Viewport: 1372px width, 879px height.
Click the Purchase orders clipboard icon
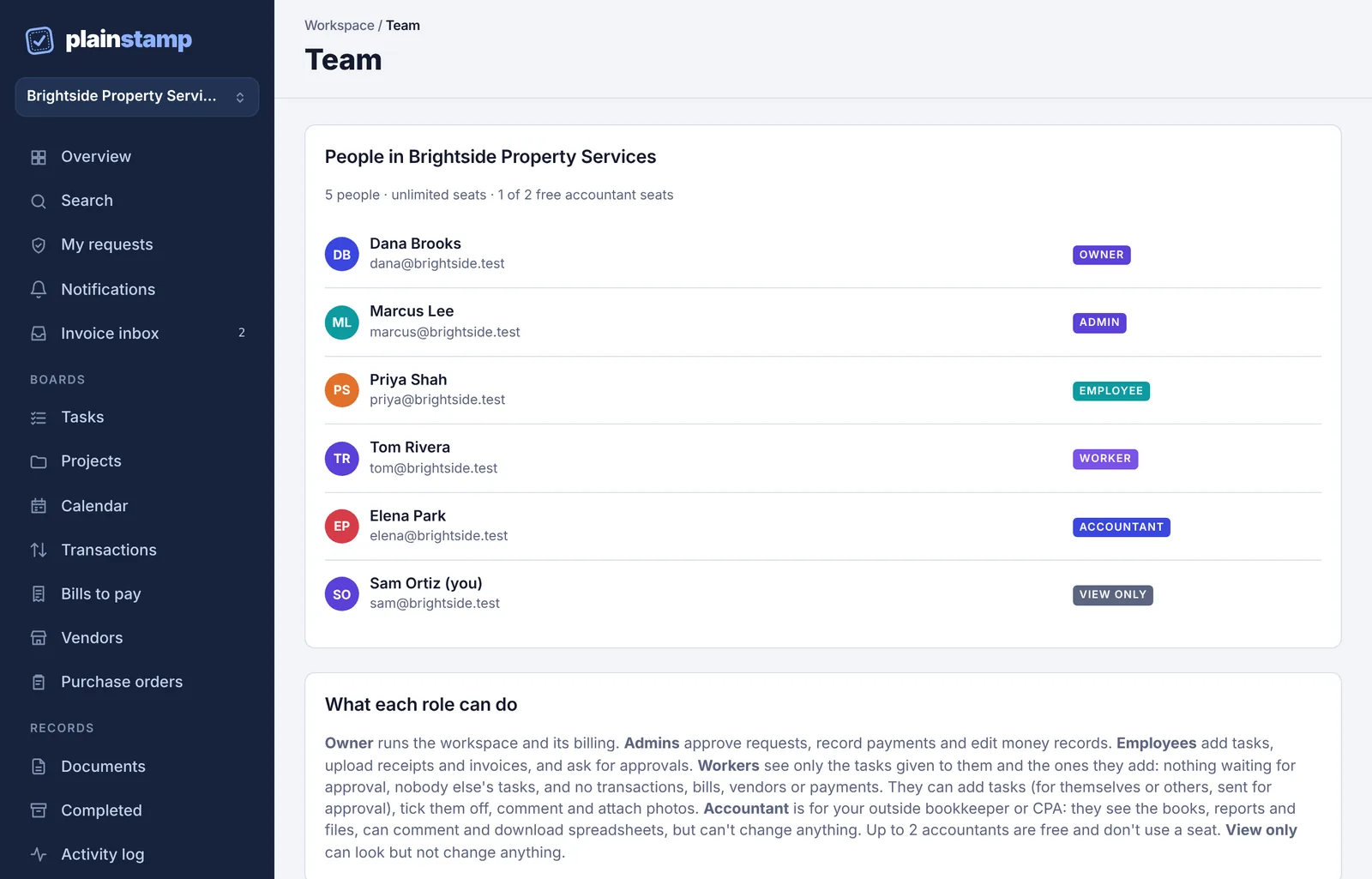[39, 683]
